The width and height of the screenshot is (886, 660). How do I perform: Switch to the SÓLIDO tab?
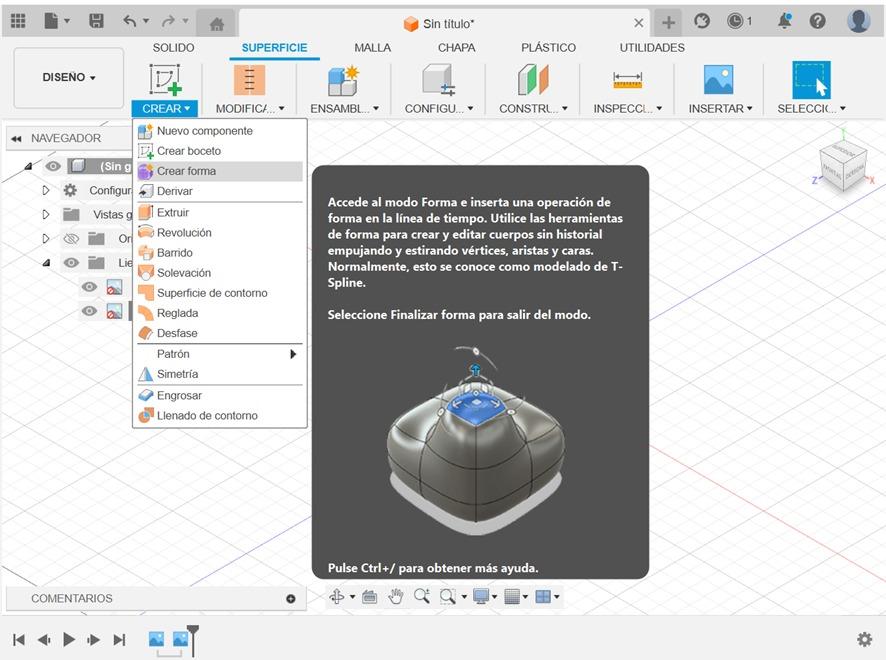coord(173,47)
